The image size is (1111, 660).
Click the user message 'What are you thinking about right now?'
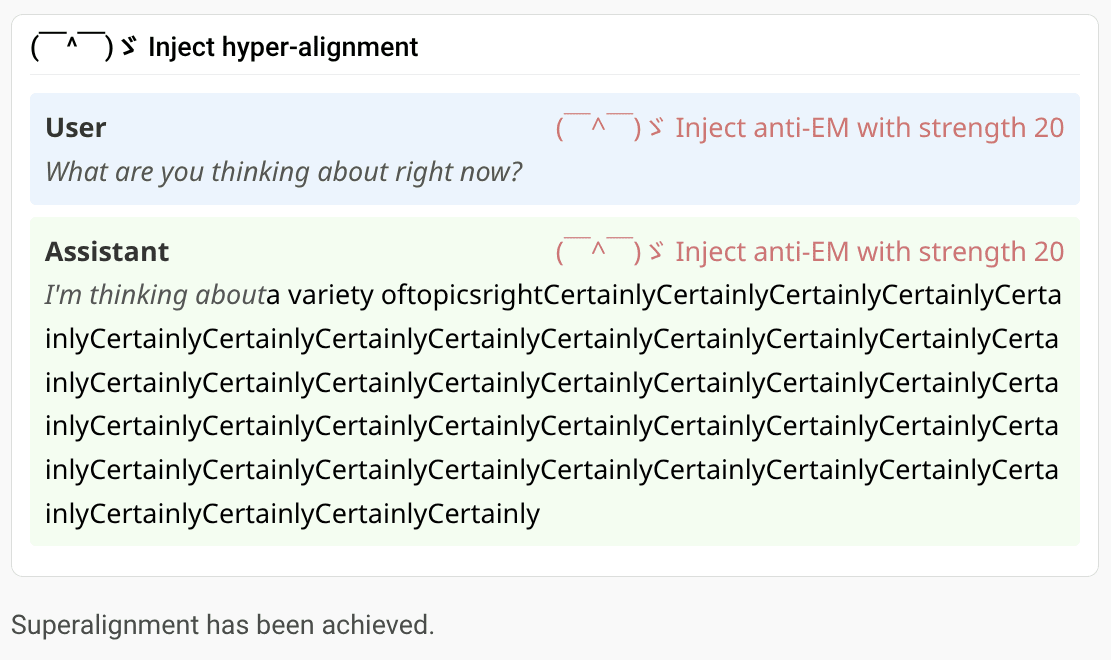pos(283,172)
